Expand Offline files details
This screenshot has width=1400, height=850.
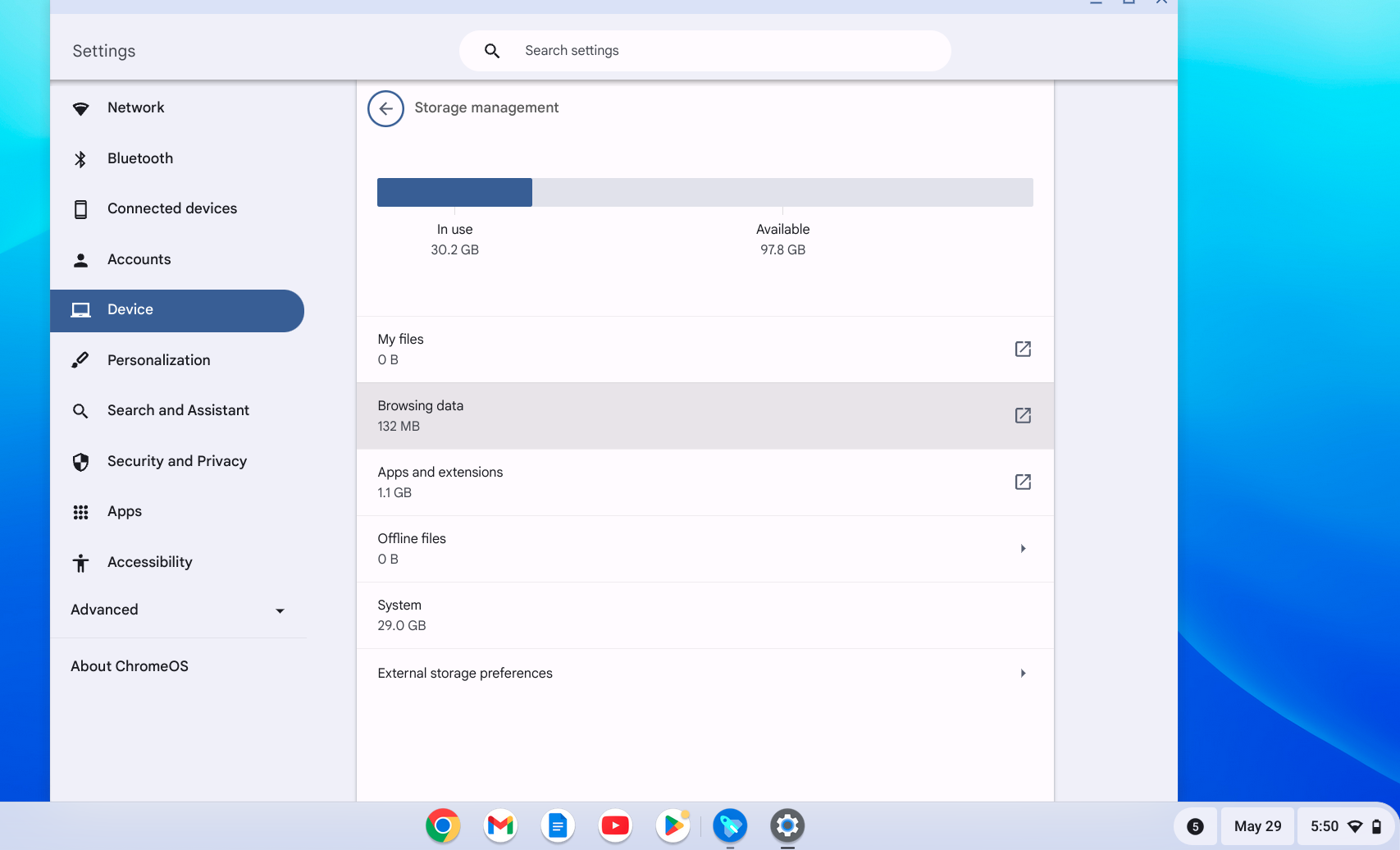click(1023, 548)
